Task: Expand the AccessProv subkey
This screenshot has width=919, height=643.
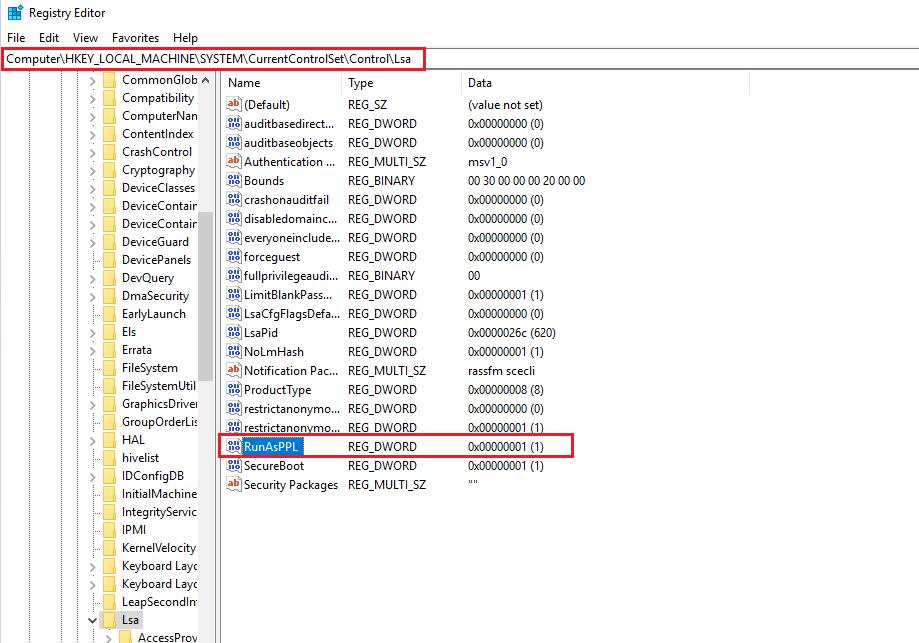Action: coord(108,638)
